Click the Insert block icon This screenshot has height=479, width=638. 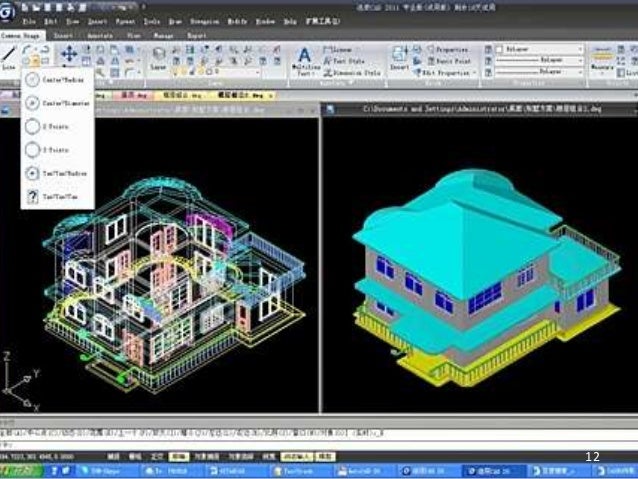click(400, 58)
